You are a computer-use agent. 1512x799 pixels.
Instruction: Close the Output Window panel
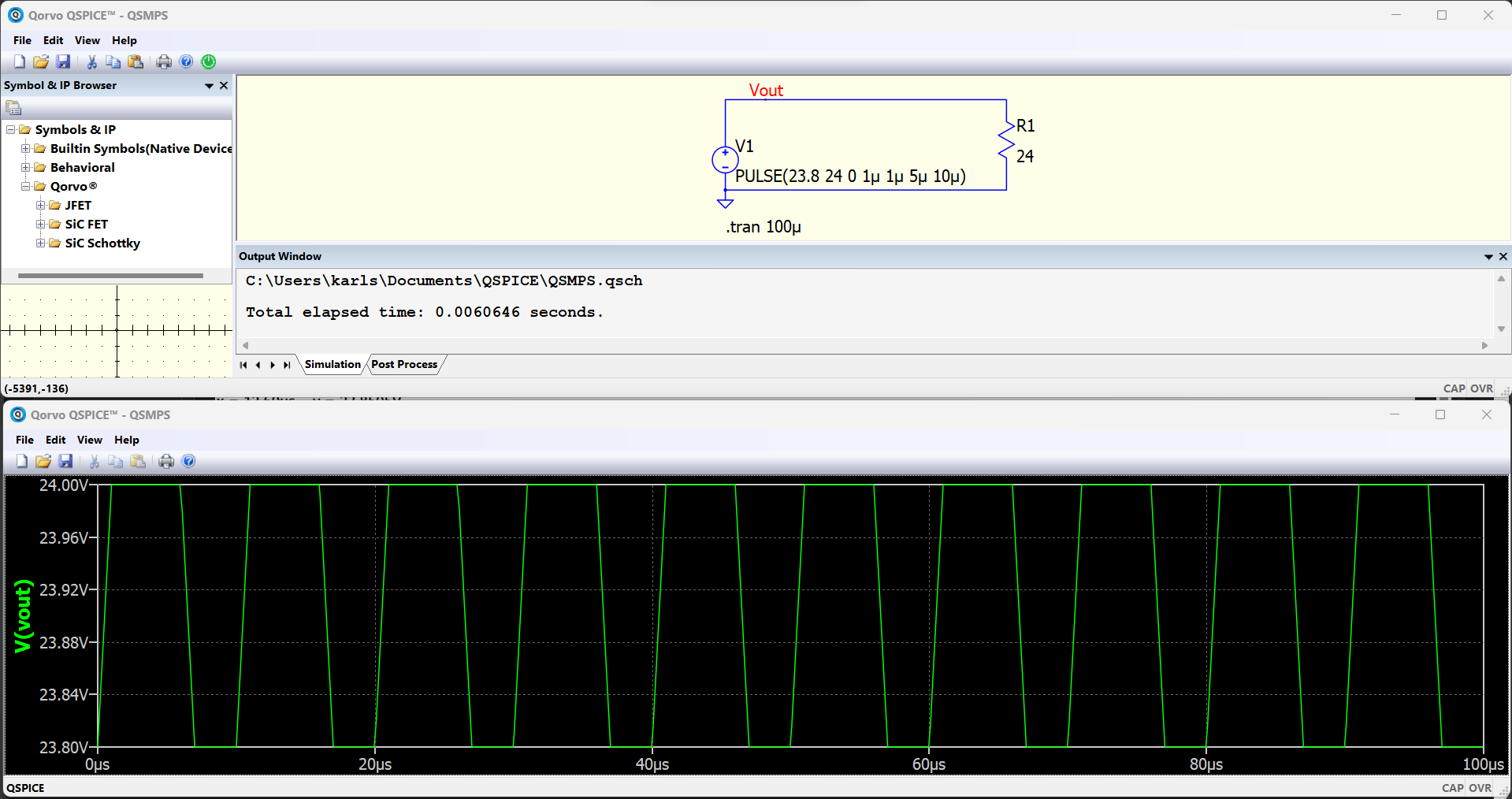tap(1503, 256)
